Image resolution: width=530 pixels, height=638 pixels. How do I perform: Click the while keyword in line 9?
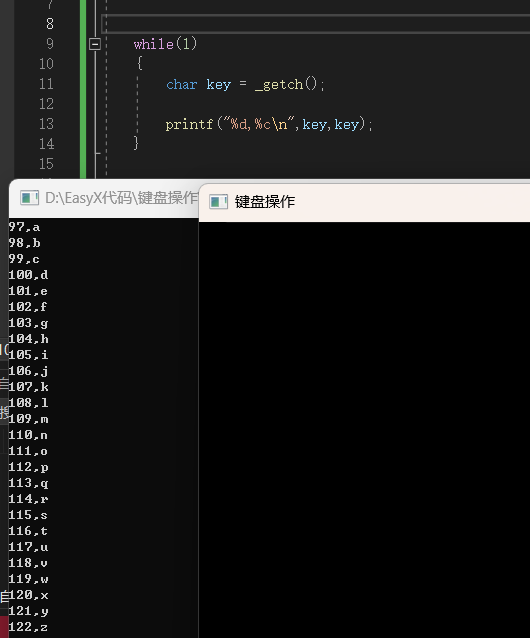(x=153, y=44)
